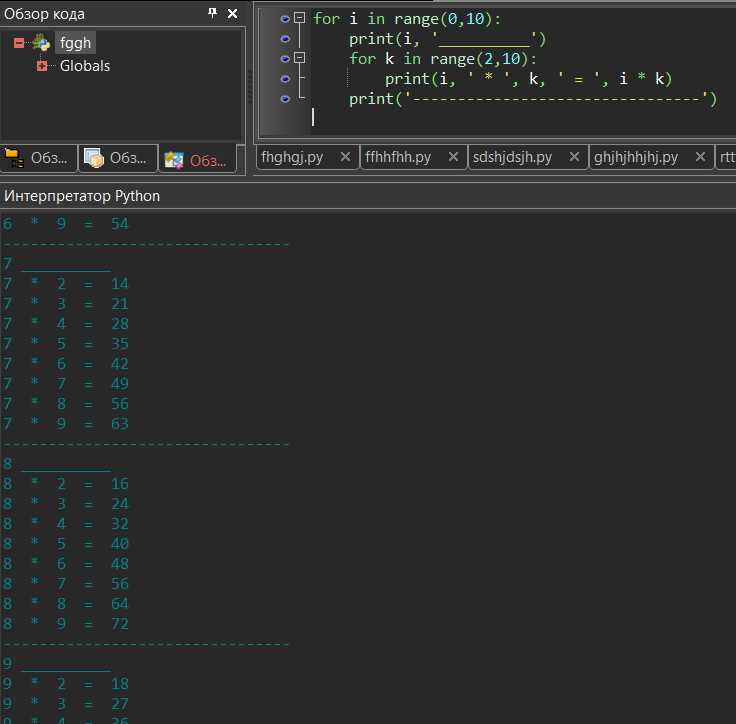Open the sdshjdsjh.py file tab

coord(512,157)
